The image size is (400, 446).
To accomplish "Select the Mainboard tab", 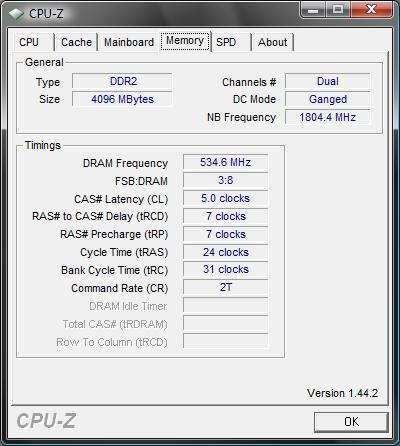I will point(129,42).
